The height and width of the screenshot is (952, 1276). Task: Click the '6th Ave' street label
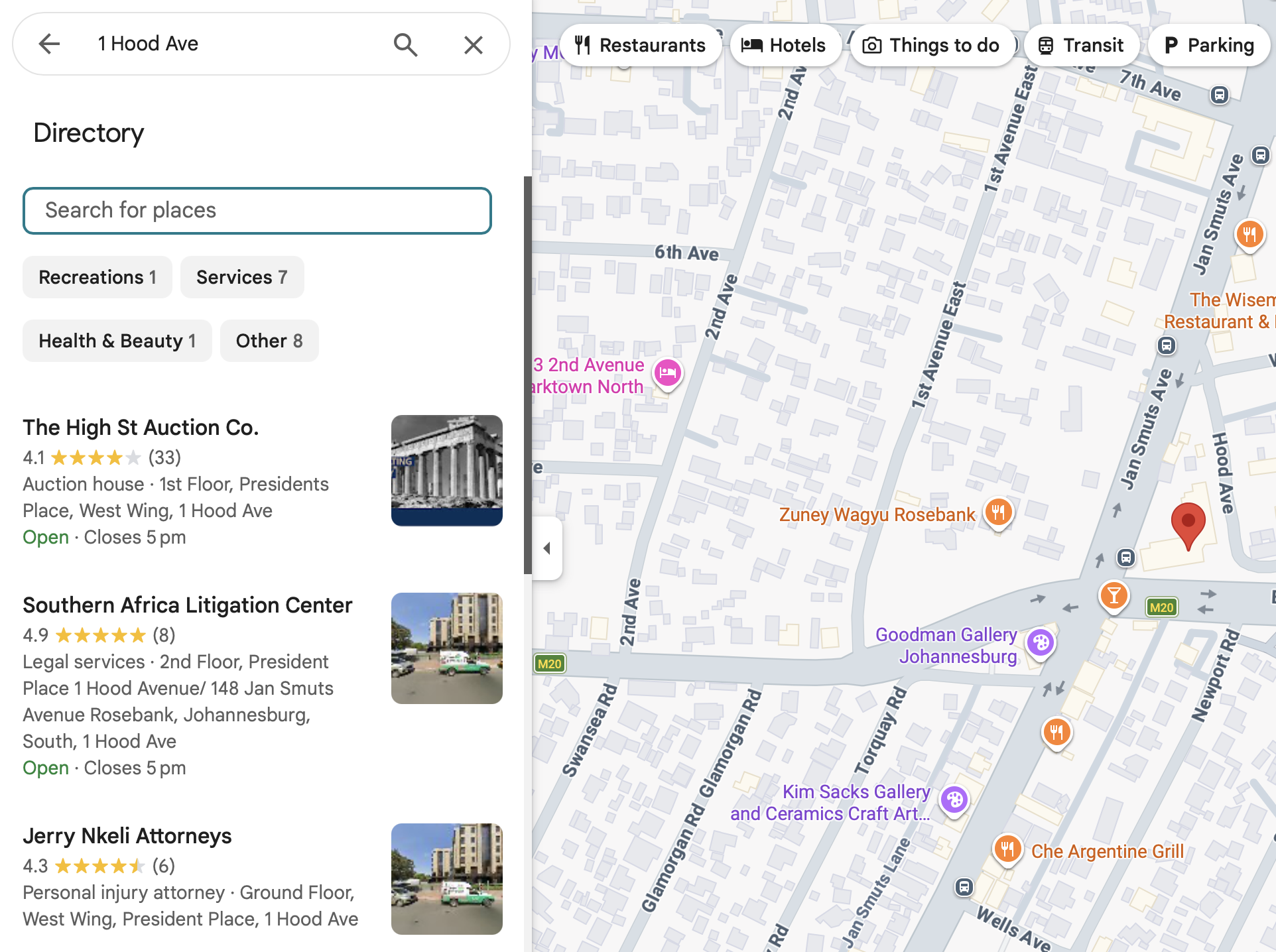(x=686, y=253)
